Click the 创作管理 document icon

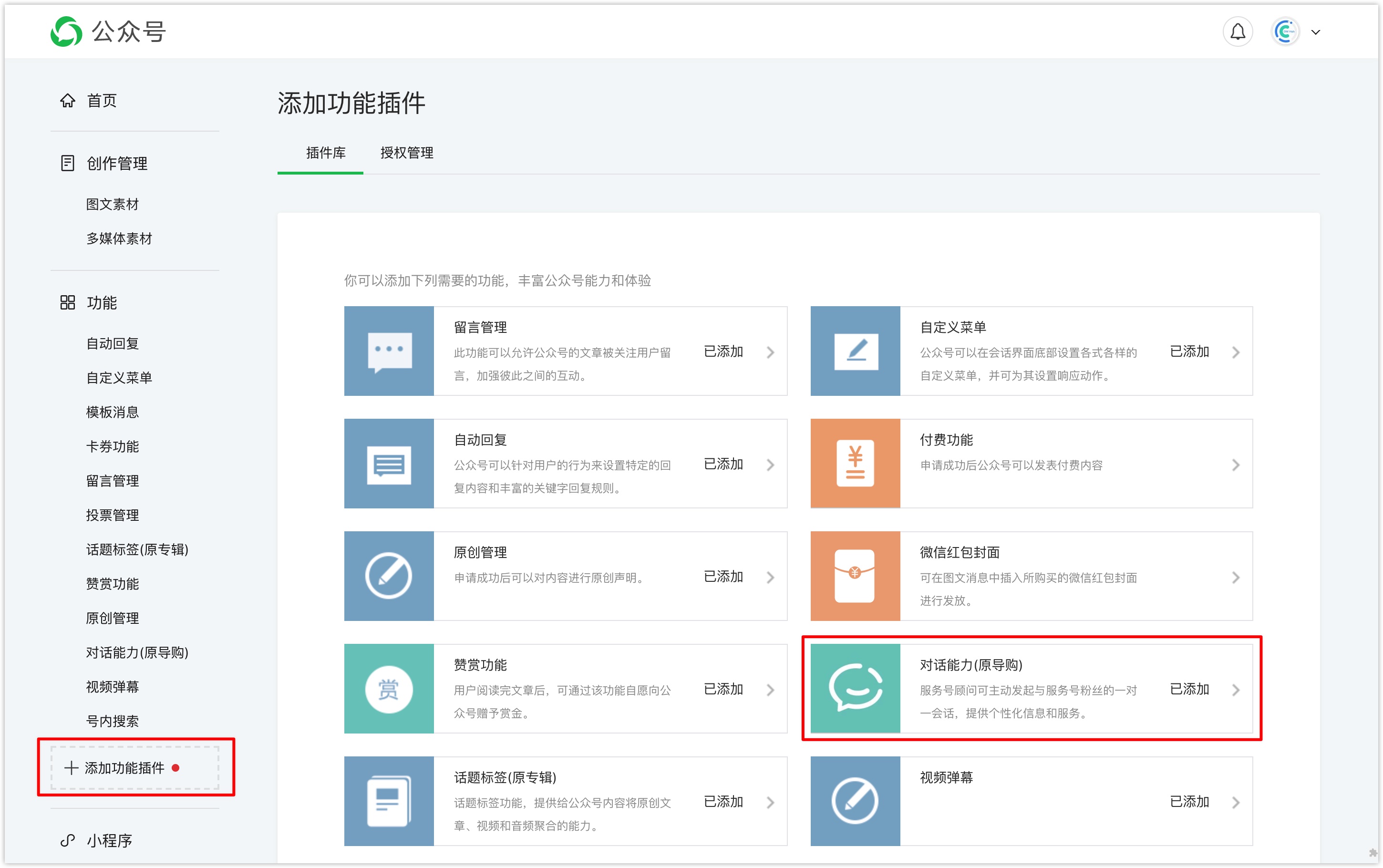tap(68, 163)
